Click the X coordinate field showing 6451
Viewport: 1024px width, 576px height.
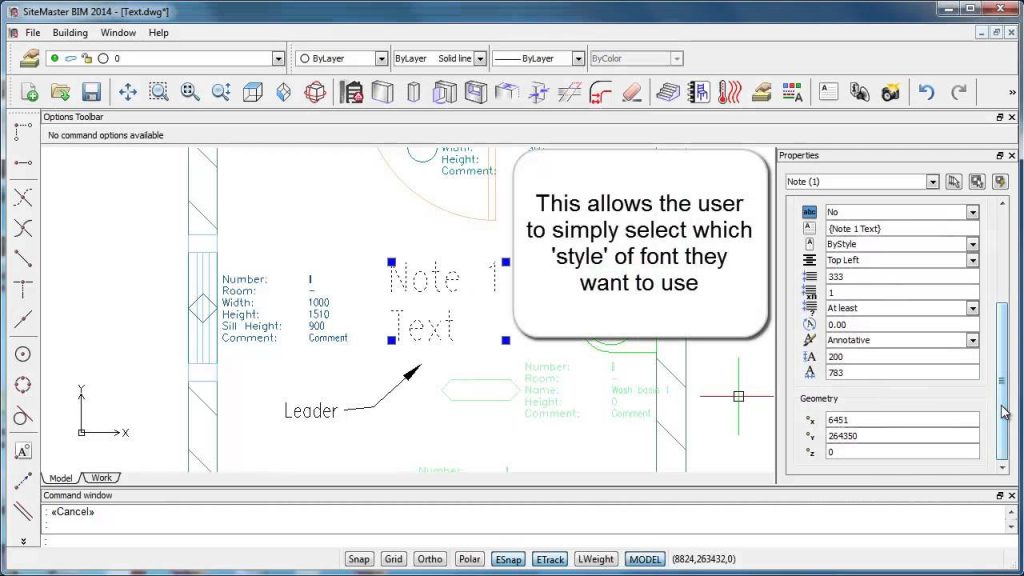click(x=902, y=420)
